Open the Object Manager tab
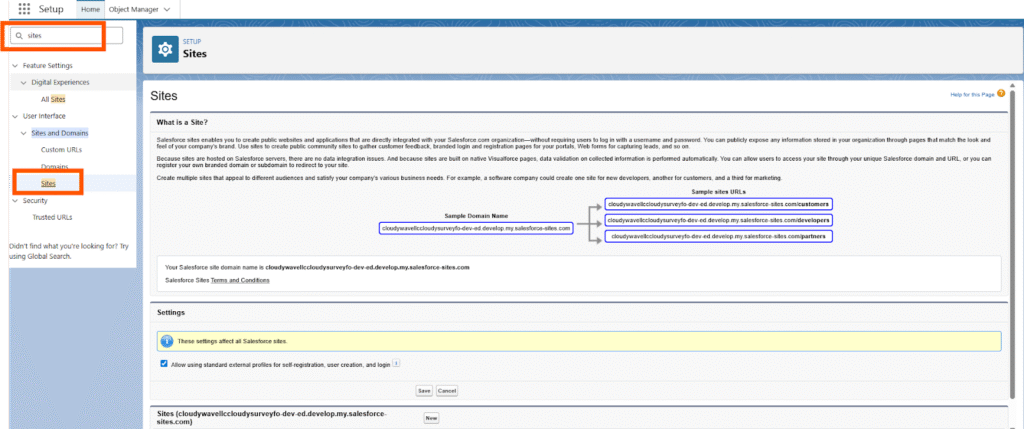1024x429 pixels. pos(132,9)
